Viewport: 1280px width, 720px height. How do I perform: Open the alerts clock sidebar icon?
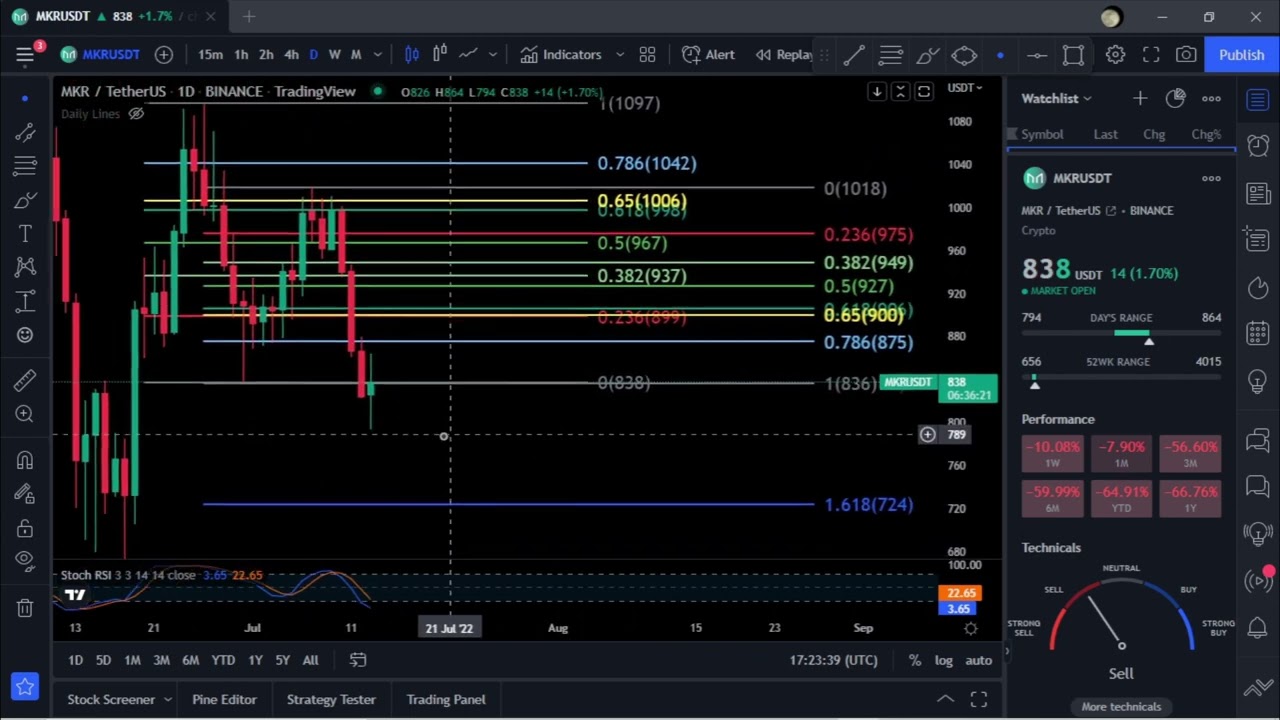pyautogui.click(x=1258, y=146)
